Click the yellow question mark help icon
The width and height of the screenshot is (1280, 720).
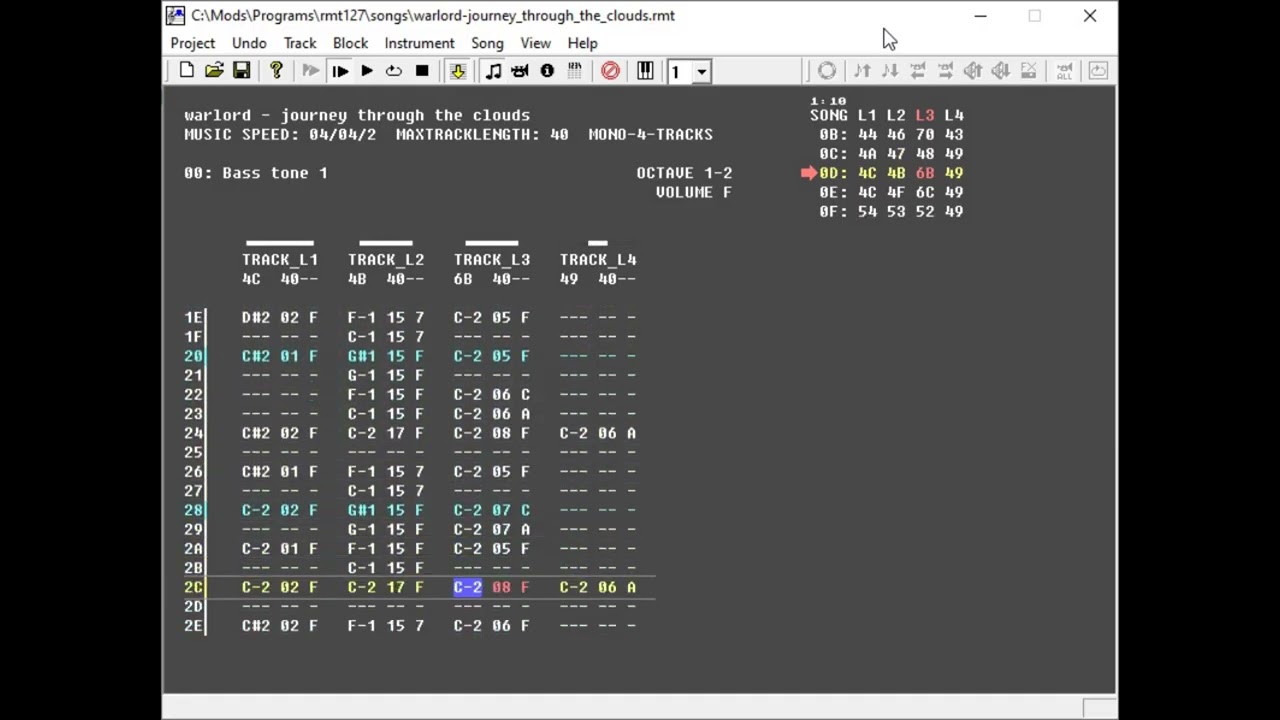click(x=276, y=71)
